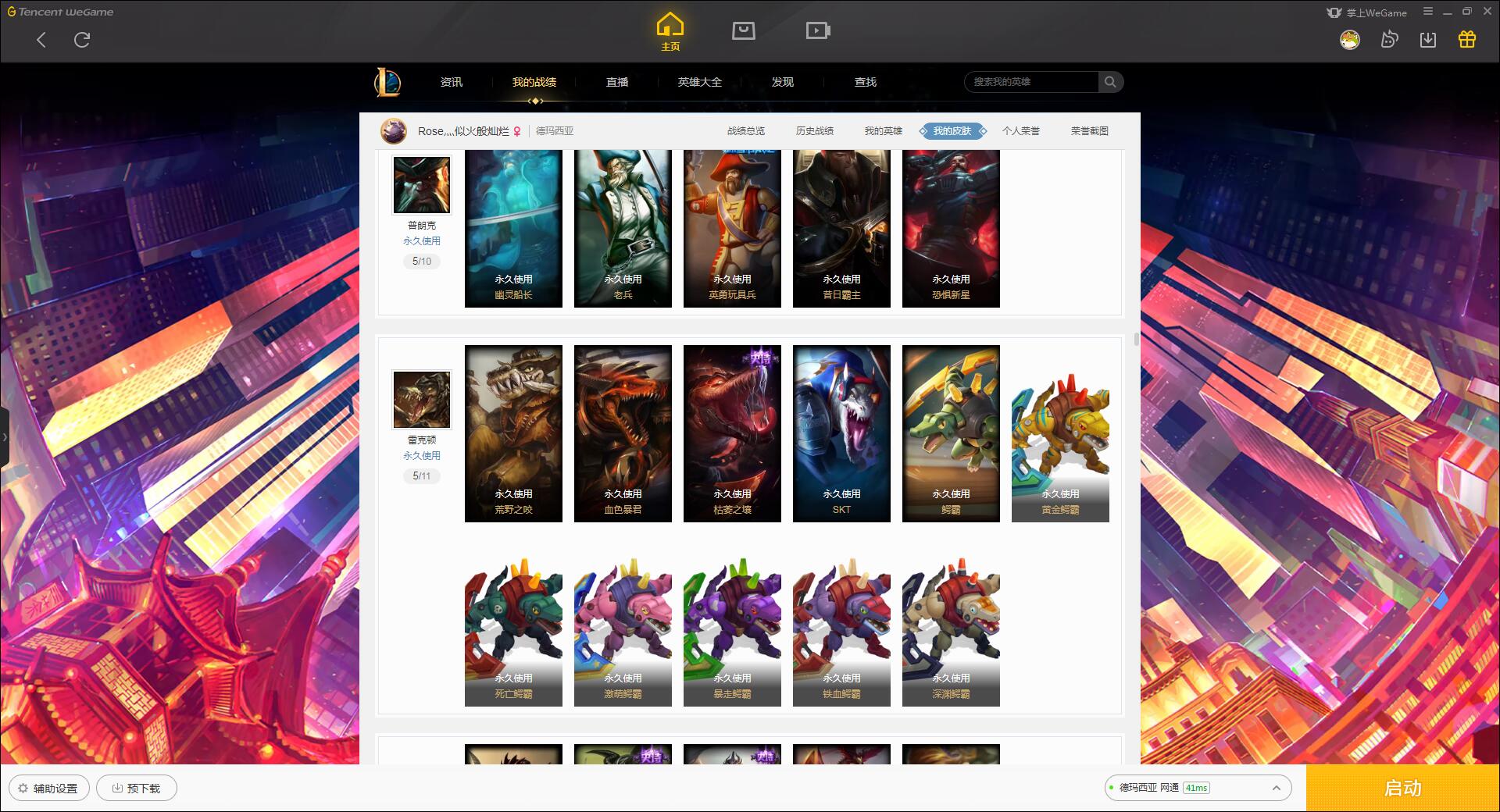This screenshot has height=812, width=1500.
Task: Open the 发现 tab
Action: 783,82
